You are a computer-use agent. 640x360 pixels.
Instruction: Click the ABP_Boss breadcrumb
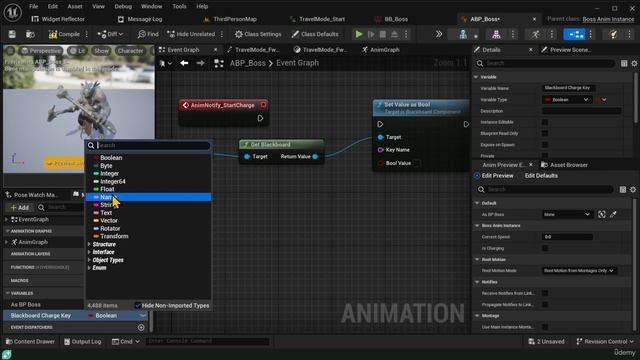(247, 63)
